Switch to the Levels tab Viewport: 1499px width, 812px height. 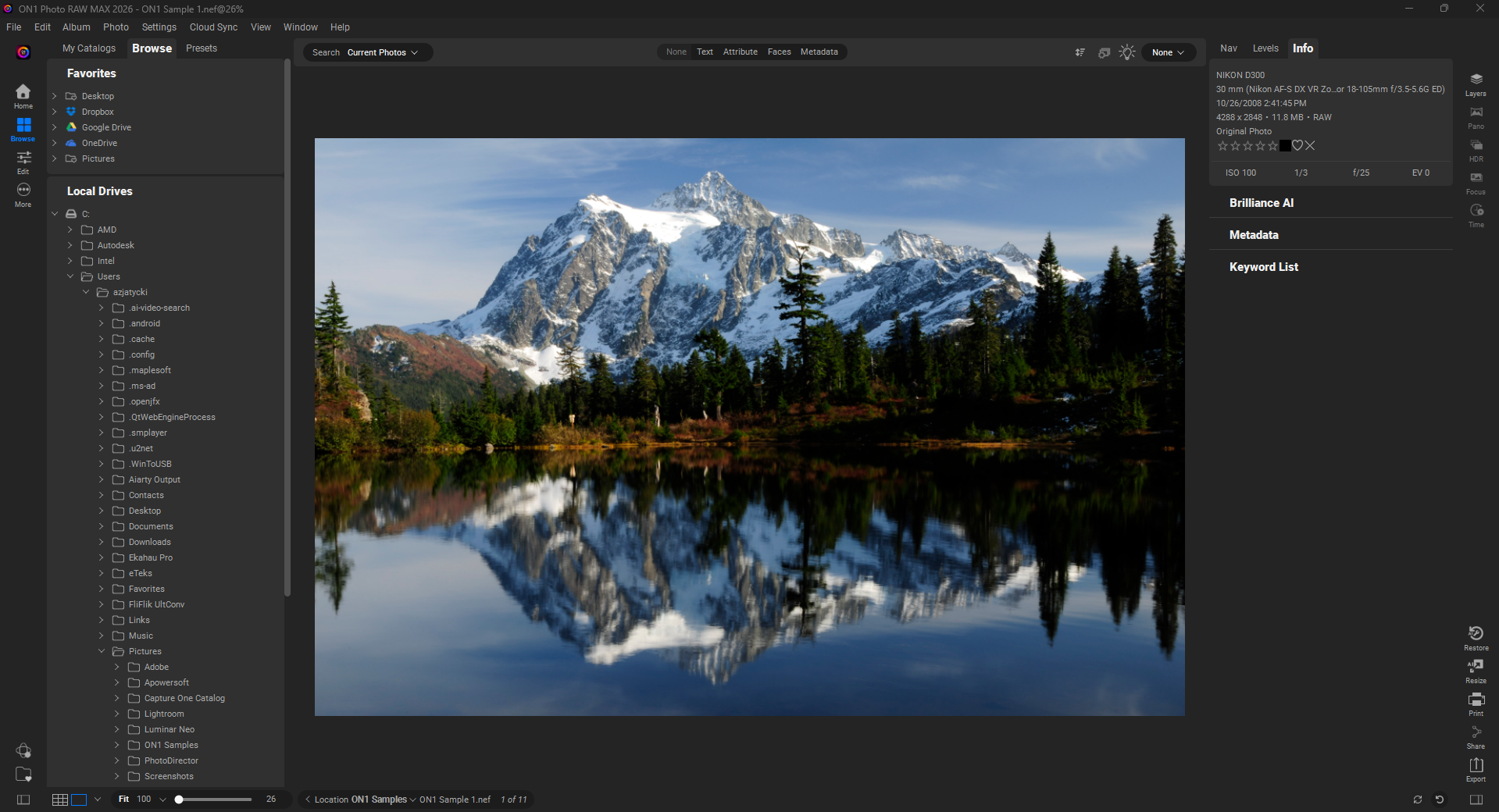click(1265, 48)
